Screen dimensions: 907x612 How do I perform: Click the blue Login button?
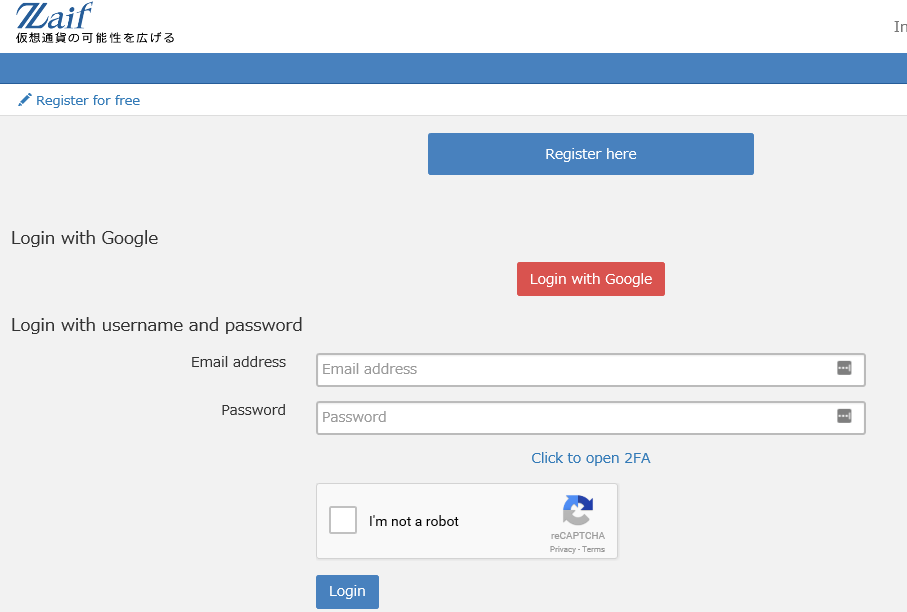pos(347,591)
